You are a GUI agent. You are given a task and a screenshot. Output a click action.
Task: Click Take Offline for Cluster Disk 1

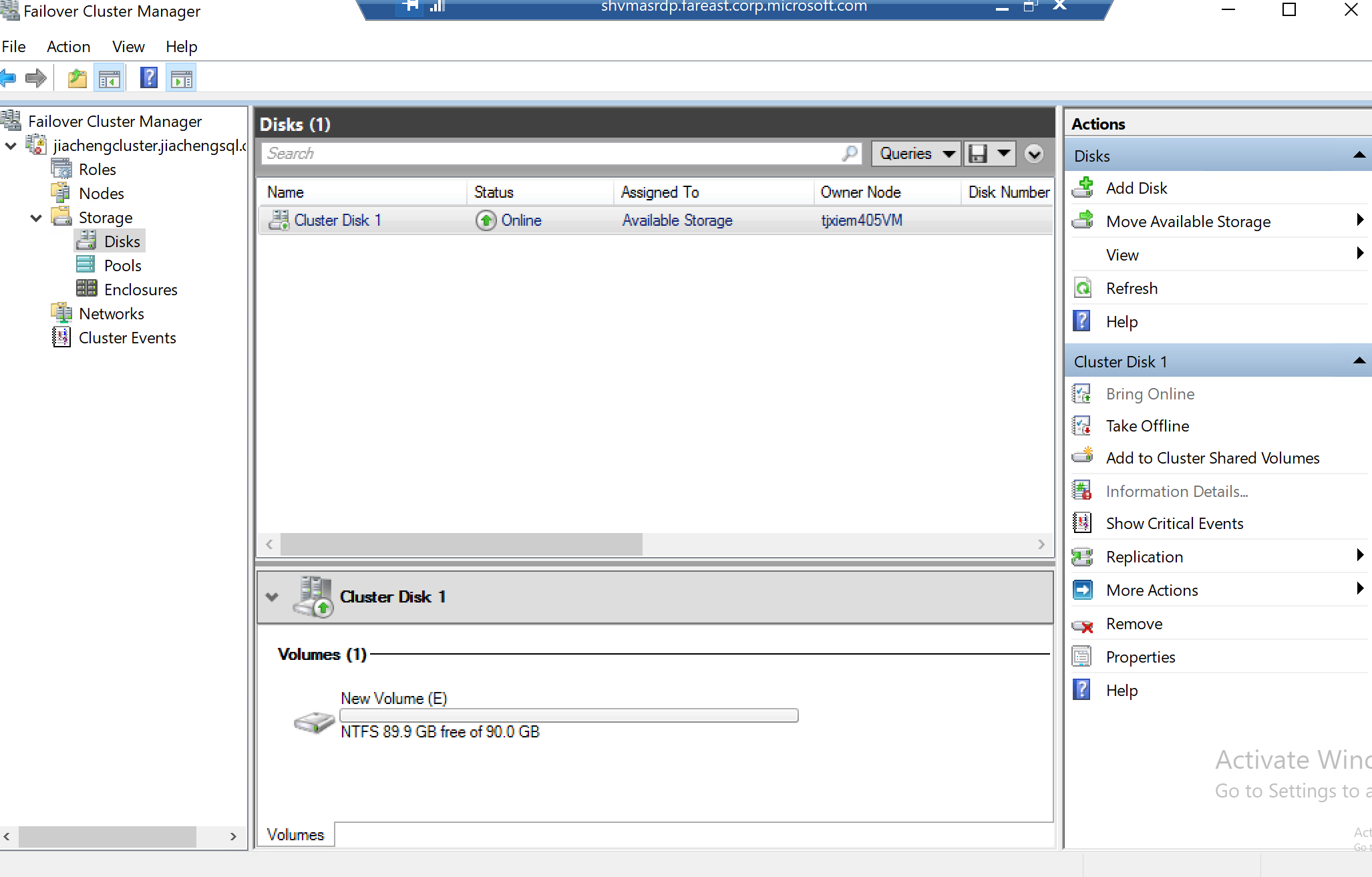1147,426
